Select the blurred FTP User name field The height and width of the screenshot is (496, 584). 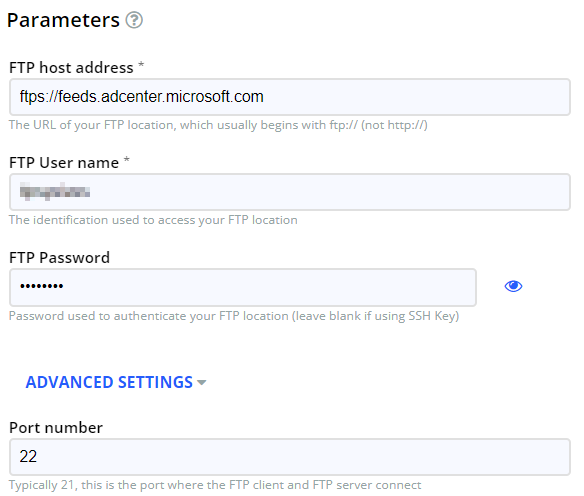290,192
